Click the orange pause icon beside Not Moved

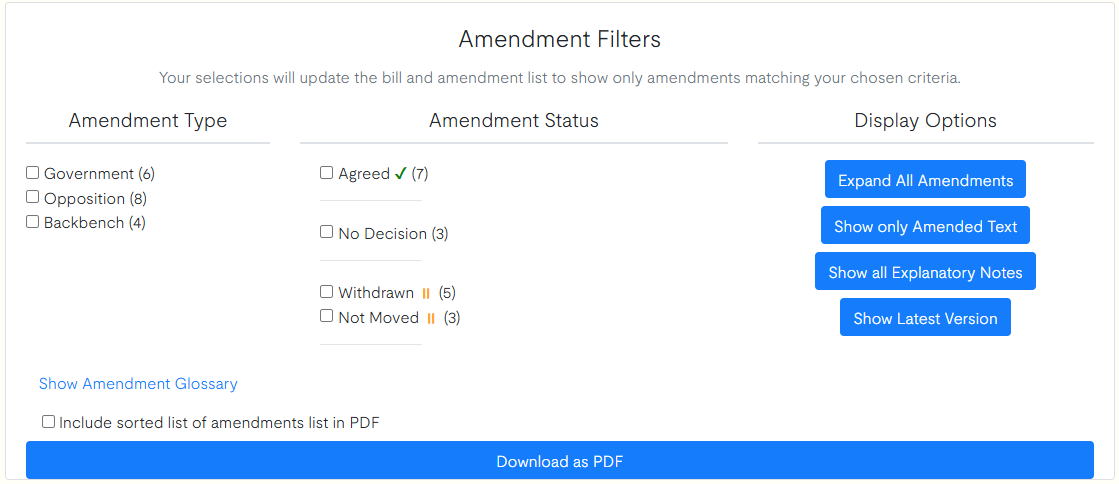point(431,318)
